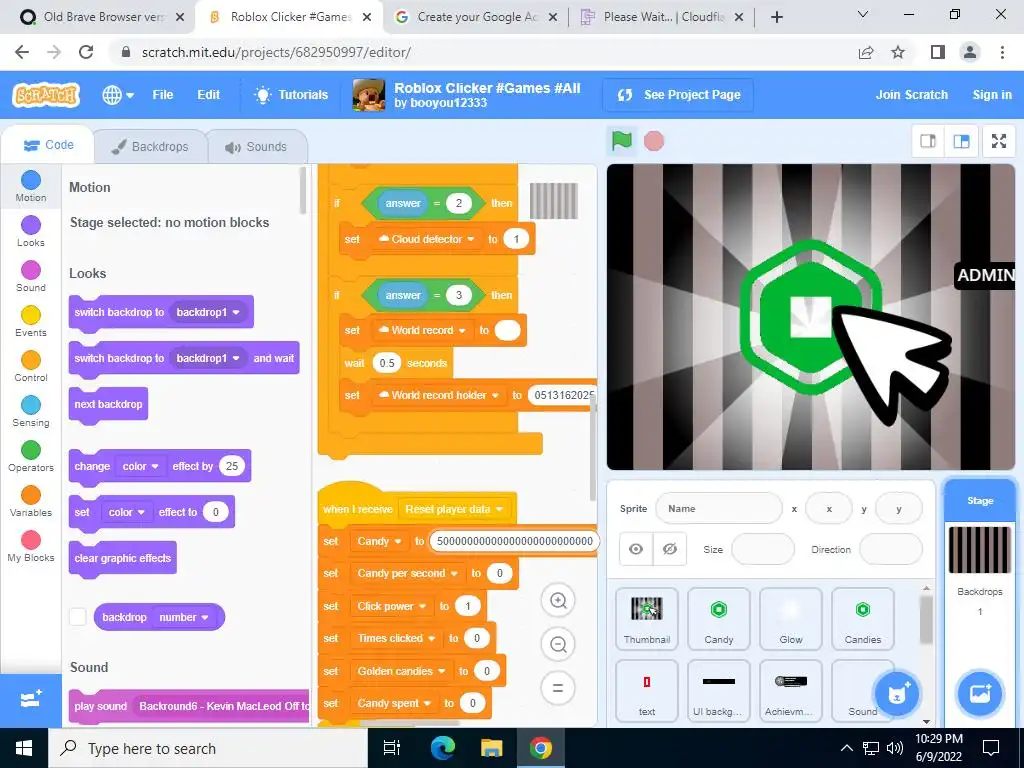Bookmark this page with star icon
This screenshot has width=1024, height=768.
pyautogui.click(x=898, y=52)
